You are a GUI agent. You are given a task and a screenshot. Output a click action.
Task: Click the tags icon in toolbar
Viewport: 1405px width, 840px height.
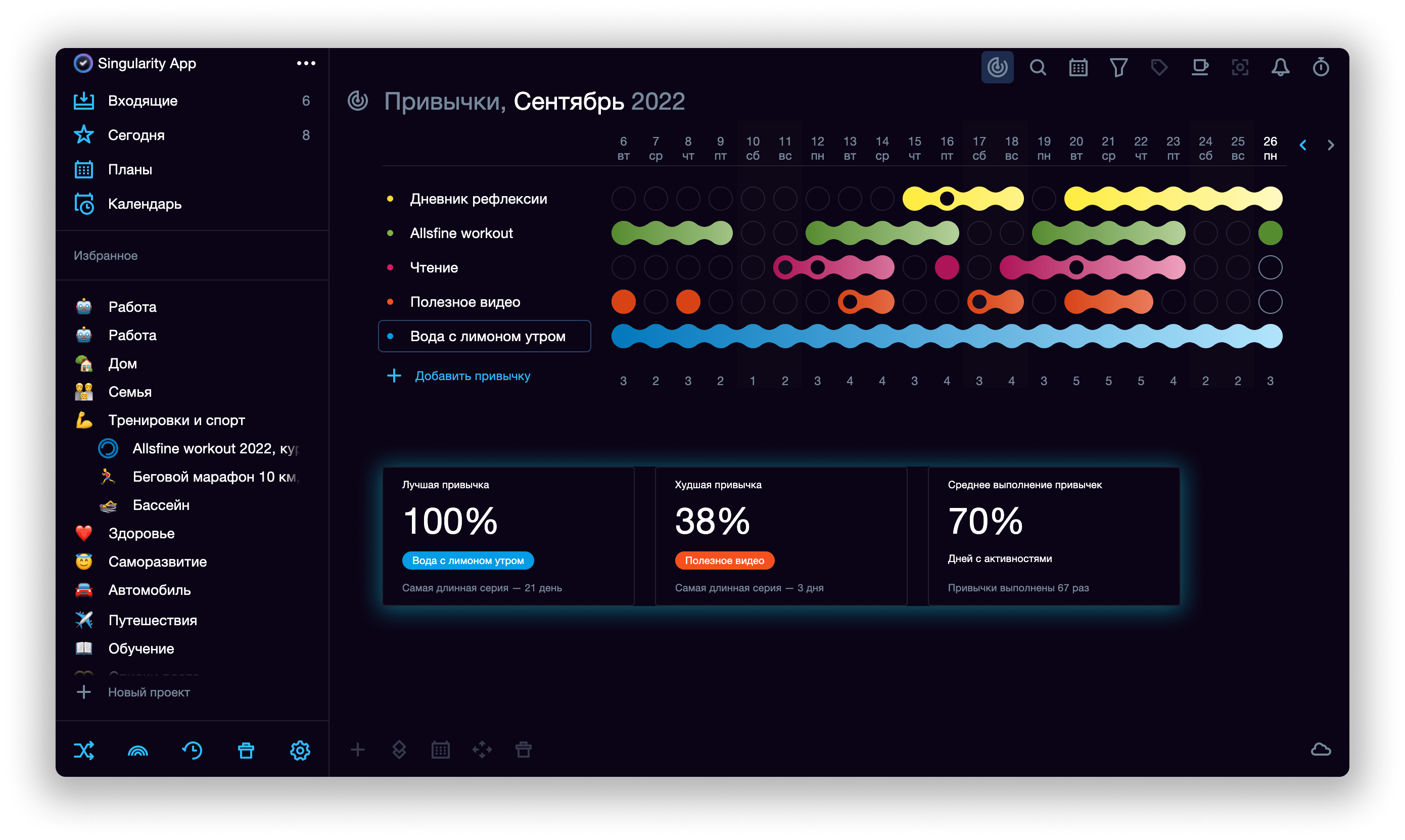[1159, 67]
